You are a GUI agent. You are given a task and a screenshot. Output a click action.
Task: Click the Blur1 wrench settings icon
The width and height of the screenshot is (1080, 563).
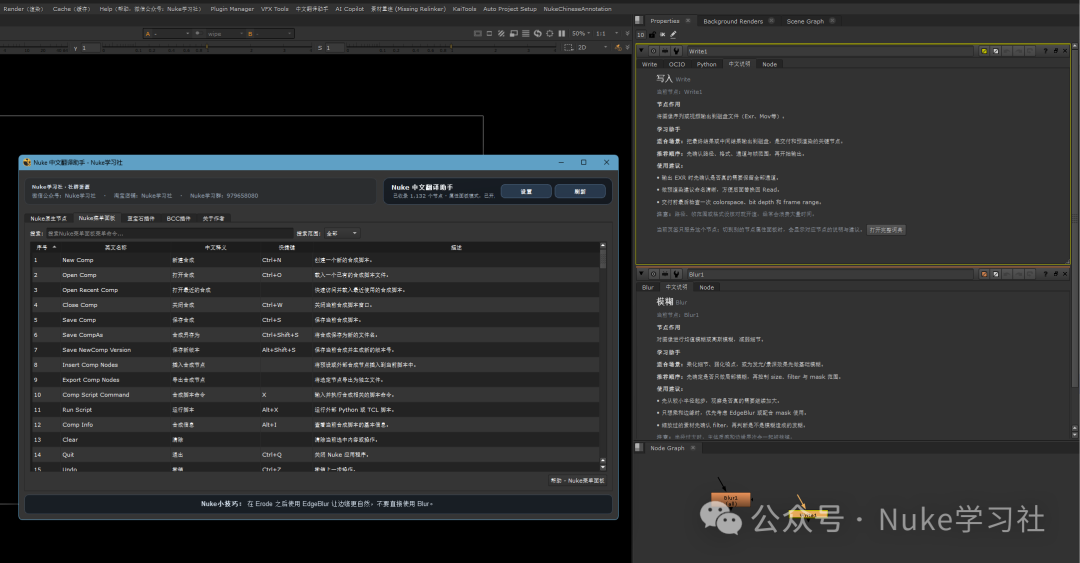[x=676, y=274]
